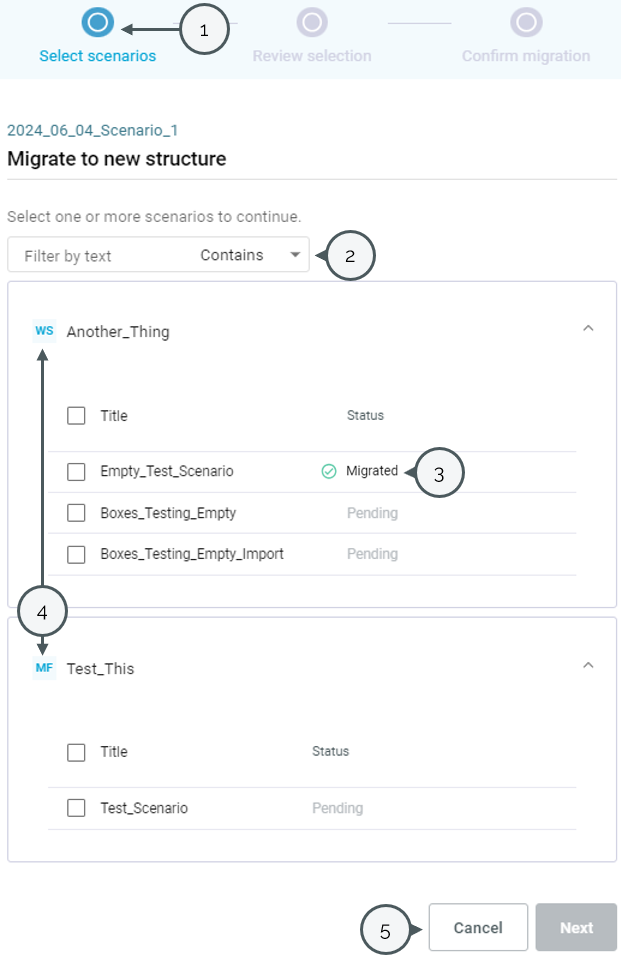
Task: Click the Filter by text input field
Action: [100, 255]
